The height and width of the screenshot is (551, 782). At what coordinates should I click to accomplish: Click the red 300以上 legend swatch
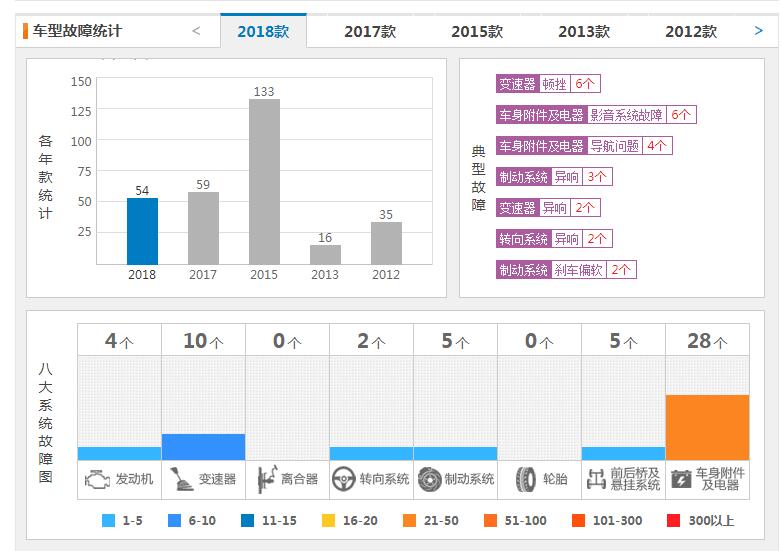click(x=674, y=521)
